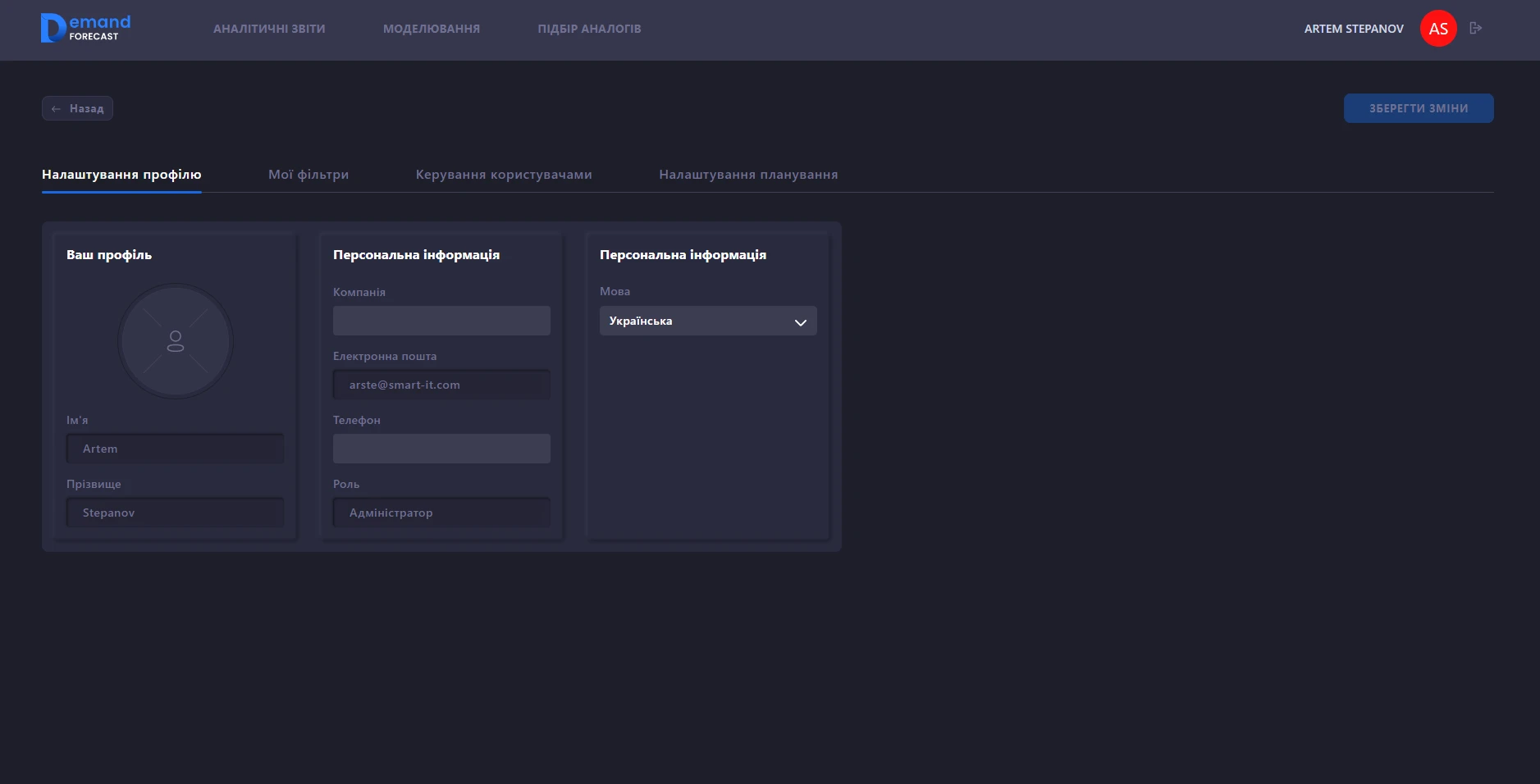Click the logout icon in header
1540x784 pixels.
point(1475,28)
